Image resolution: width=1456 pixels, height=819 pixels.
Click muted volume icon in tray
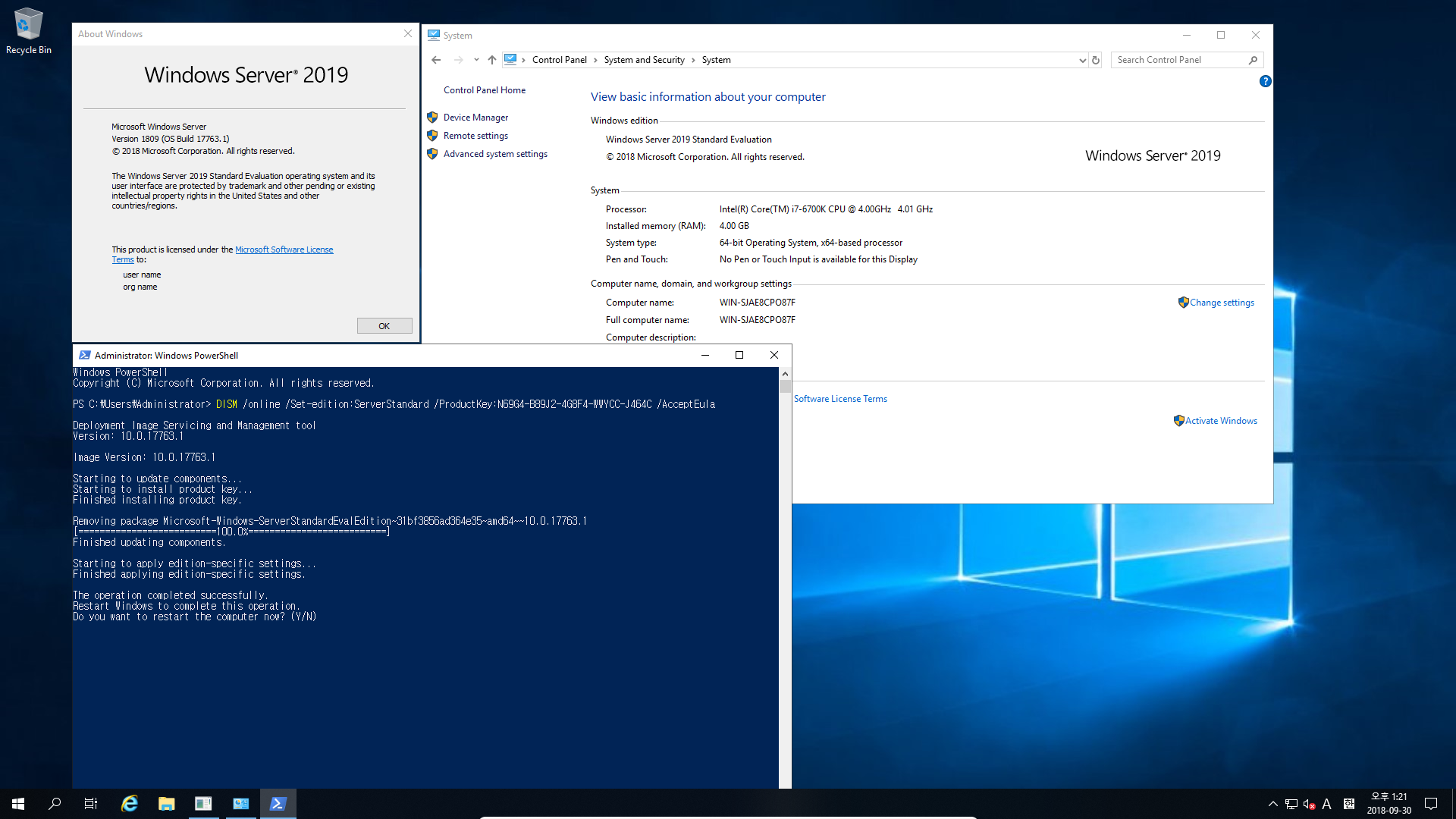(x=1309, y=804)
